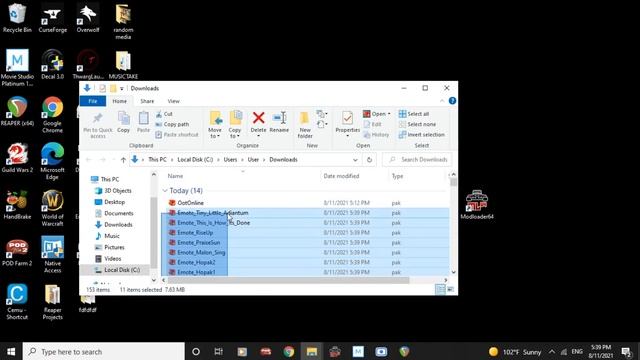
Task: Open the Copy to command
Action: (x=235, y=124)
